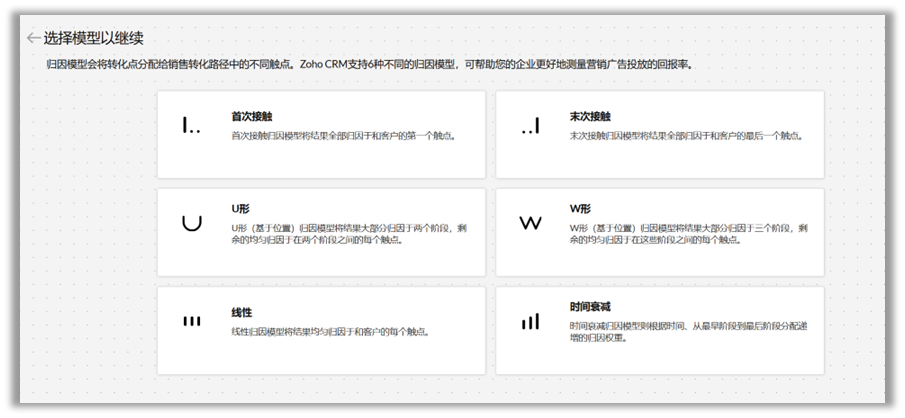点击W形（基于位置）模型的描述文字
This screenshot has height=418, width=905.
pyautogui.click(x=688, y=234)
